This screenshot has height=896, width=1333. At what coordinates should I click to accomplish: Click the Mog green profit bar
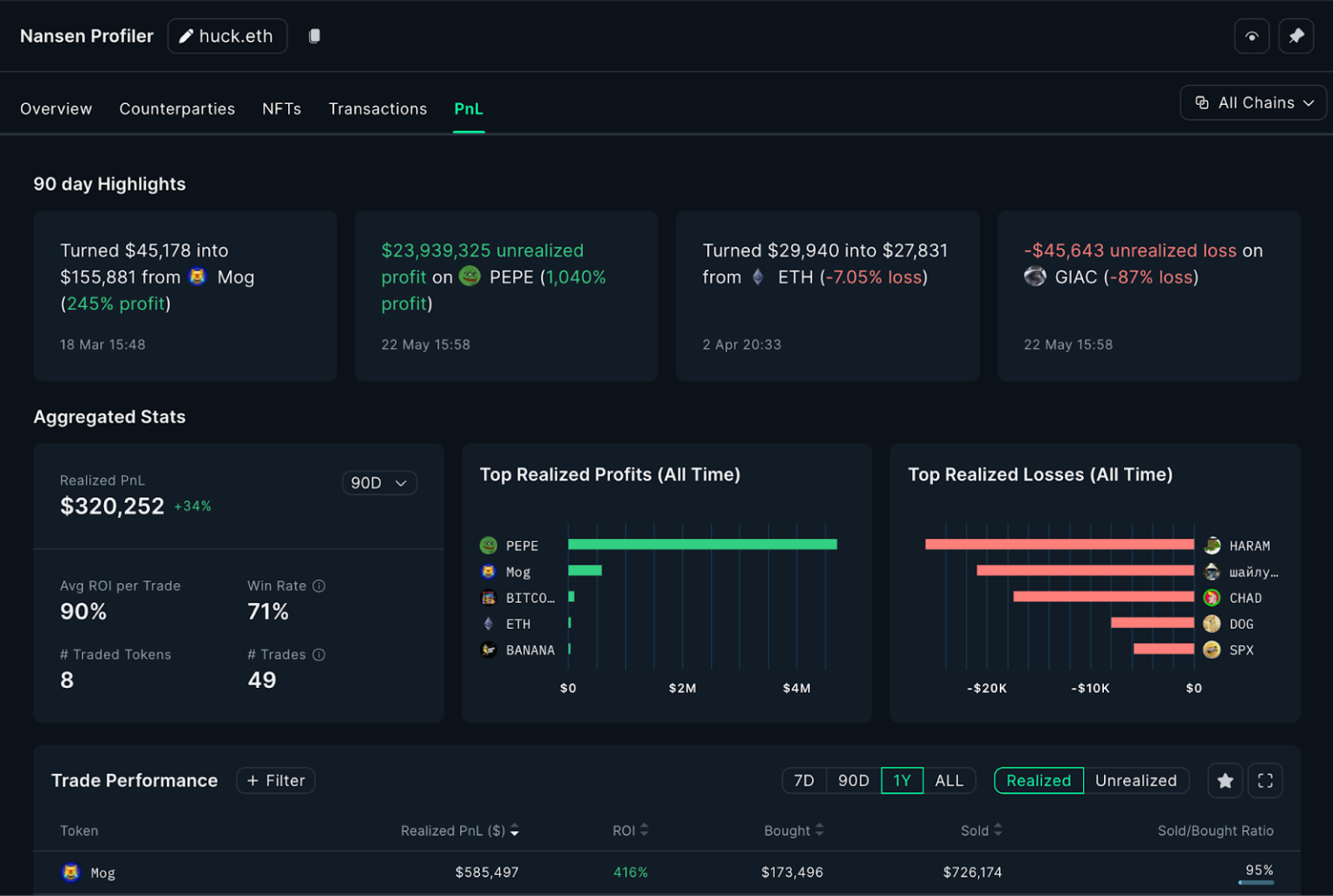click(x=585, y=571)
